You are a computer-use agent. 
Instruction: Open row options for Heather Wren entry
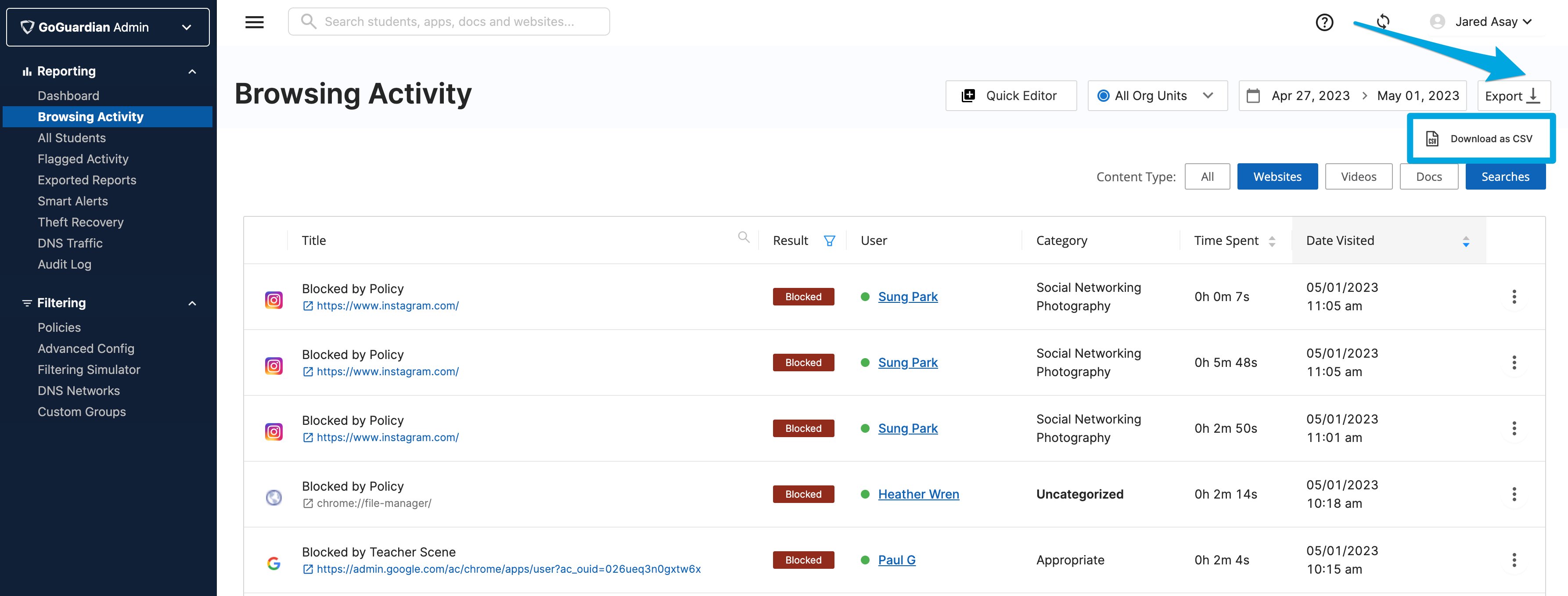click(x=1514, y=494)
